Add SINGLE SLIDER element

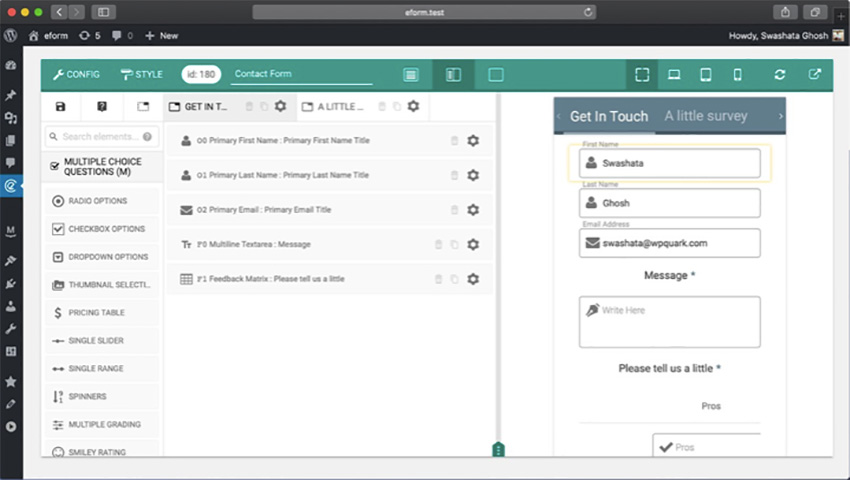coord(102,341)
